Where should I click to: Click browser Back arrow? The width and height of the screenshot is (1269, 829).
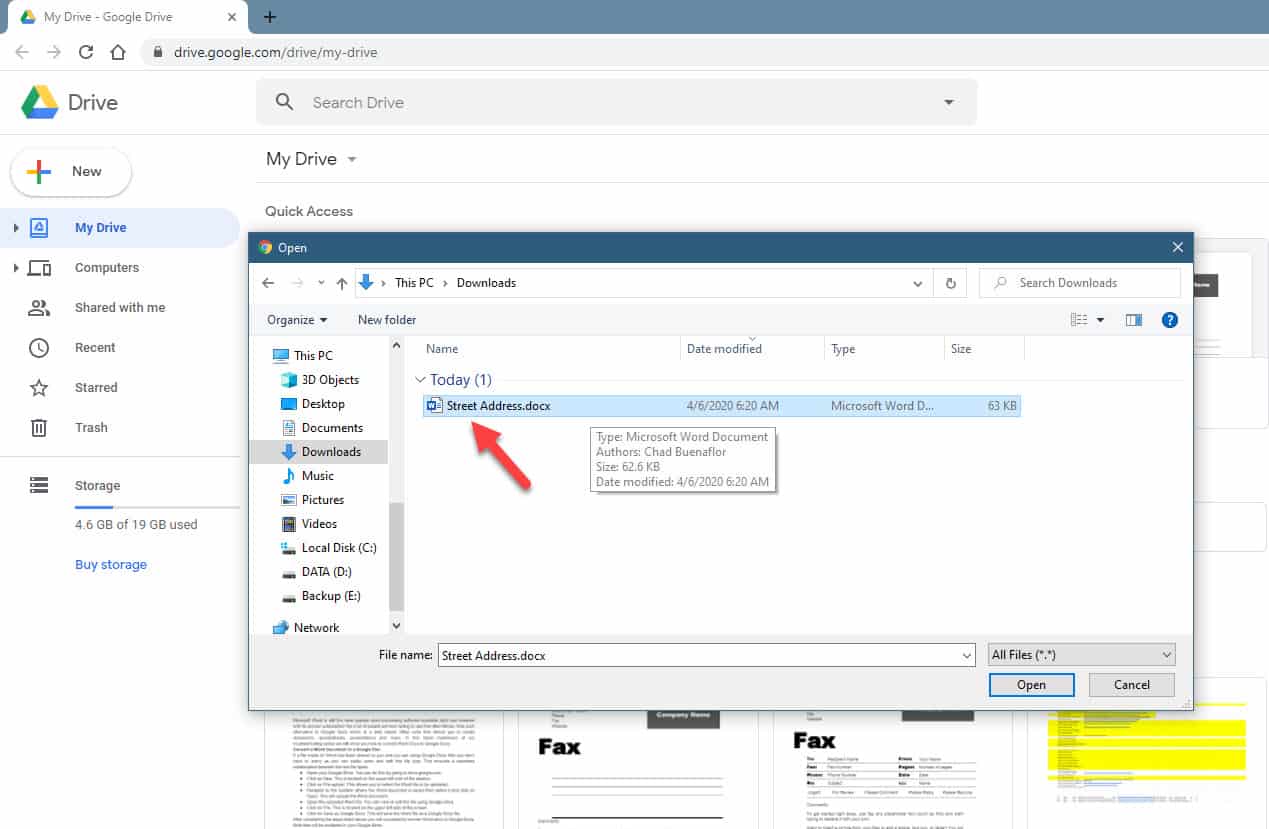click(22, 52)
